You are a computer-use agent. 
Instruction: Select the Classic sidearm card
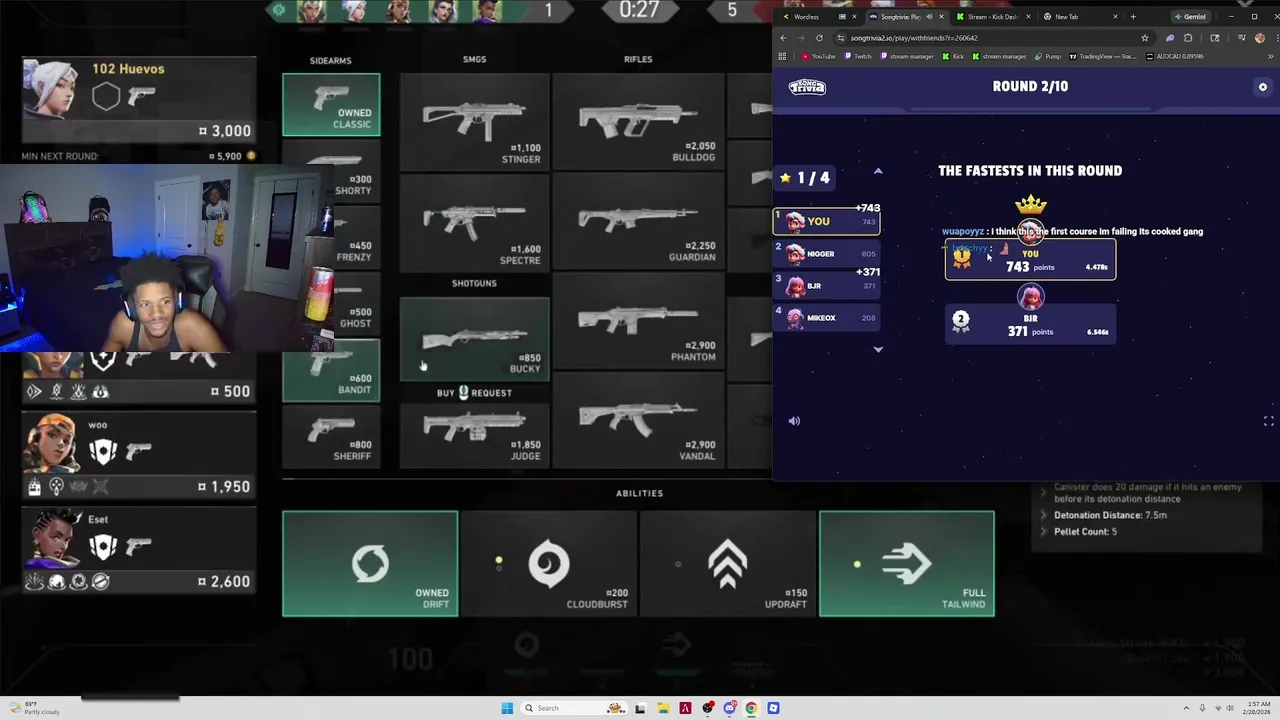point(331,104)
